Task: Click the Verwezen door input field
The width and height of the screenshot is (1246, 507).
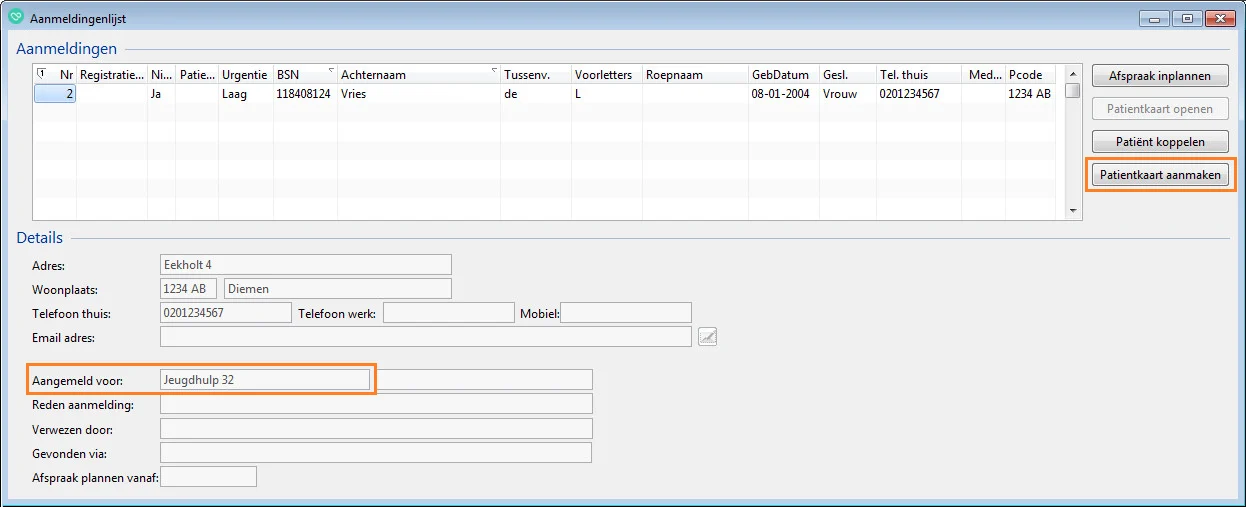Action: (375, 429)
